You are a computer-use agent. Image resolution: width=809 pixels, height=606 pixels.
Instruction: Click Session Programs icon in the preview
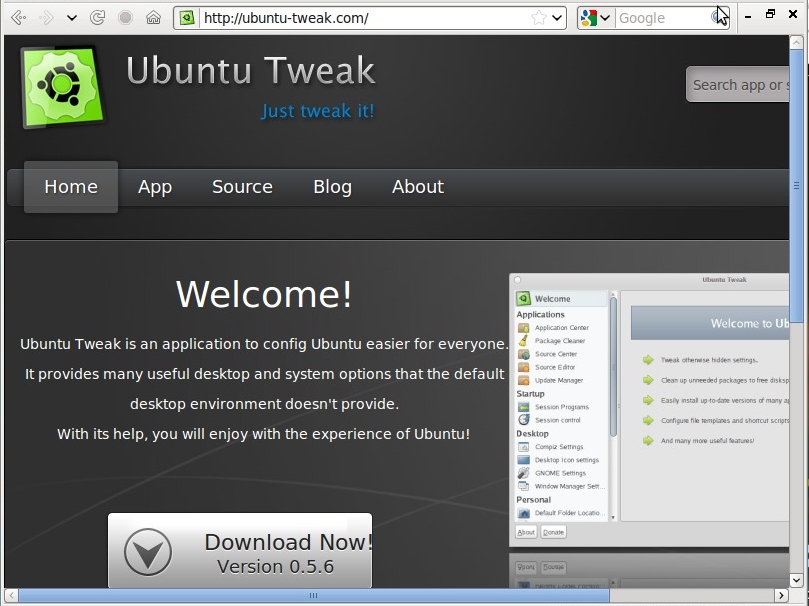click(523, 407)
